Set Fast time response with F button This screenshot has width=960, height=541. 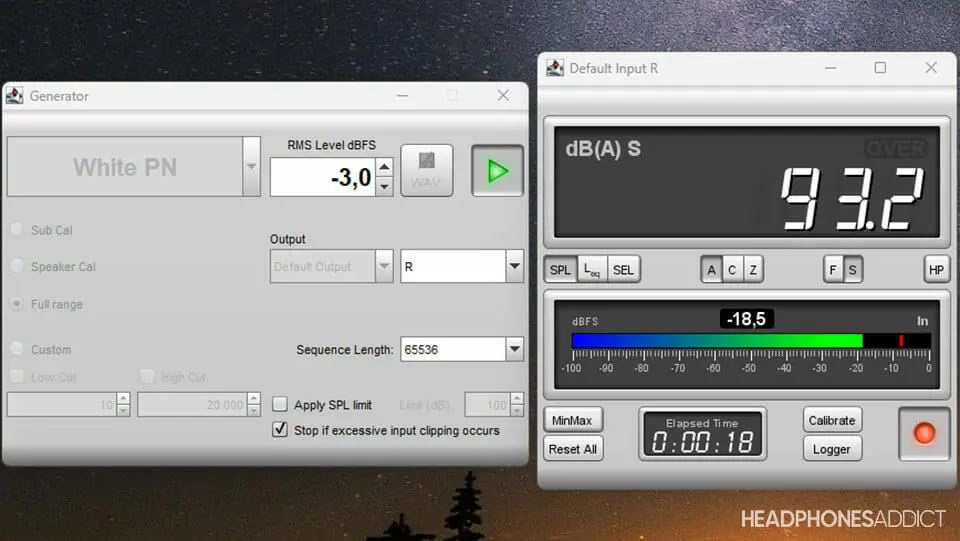click(x=833, y=269)
